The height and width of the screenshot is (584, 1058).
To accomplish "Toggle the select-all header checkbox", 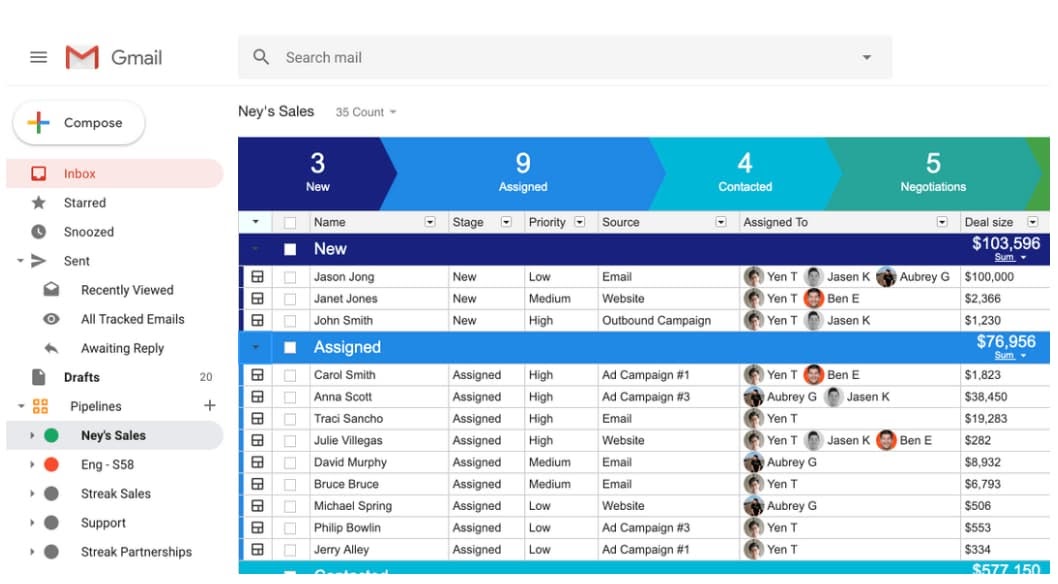I will (x=290, y=223).
